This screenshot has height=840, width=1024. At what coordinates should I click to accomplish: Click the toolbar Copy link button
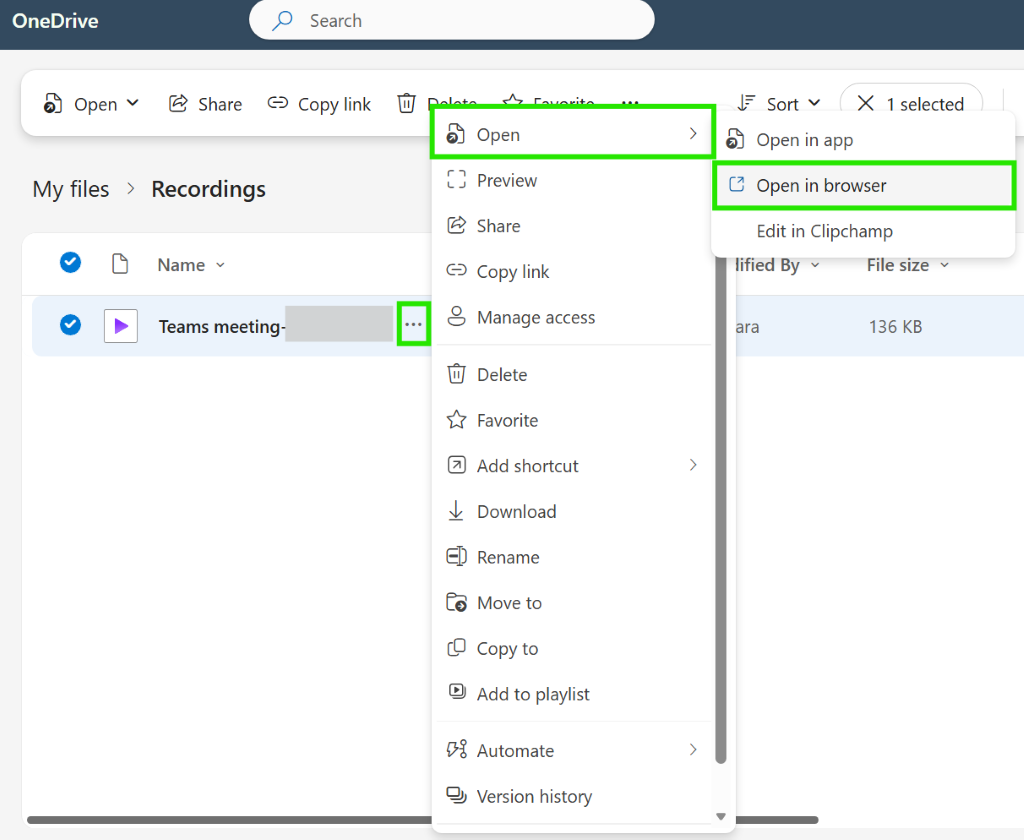319,105
